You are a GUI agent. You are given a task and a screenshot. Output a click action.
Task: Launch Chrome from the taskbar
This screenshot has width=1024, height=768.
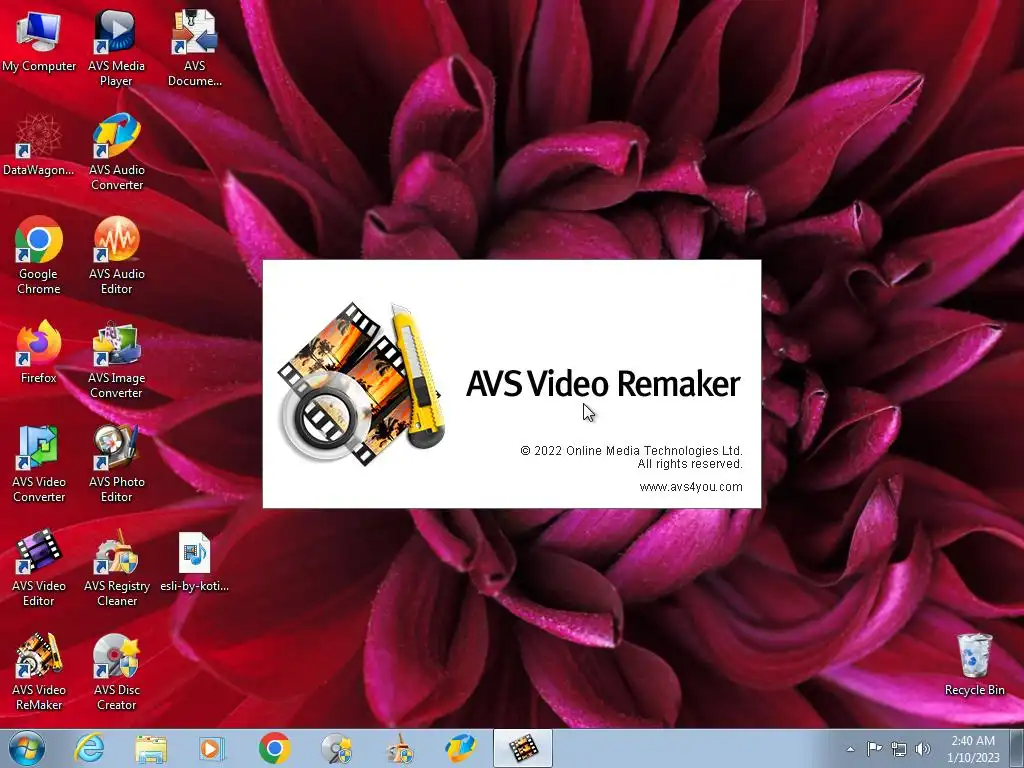click(x=274, y=748)
